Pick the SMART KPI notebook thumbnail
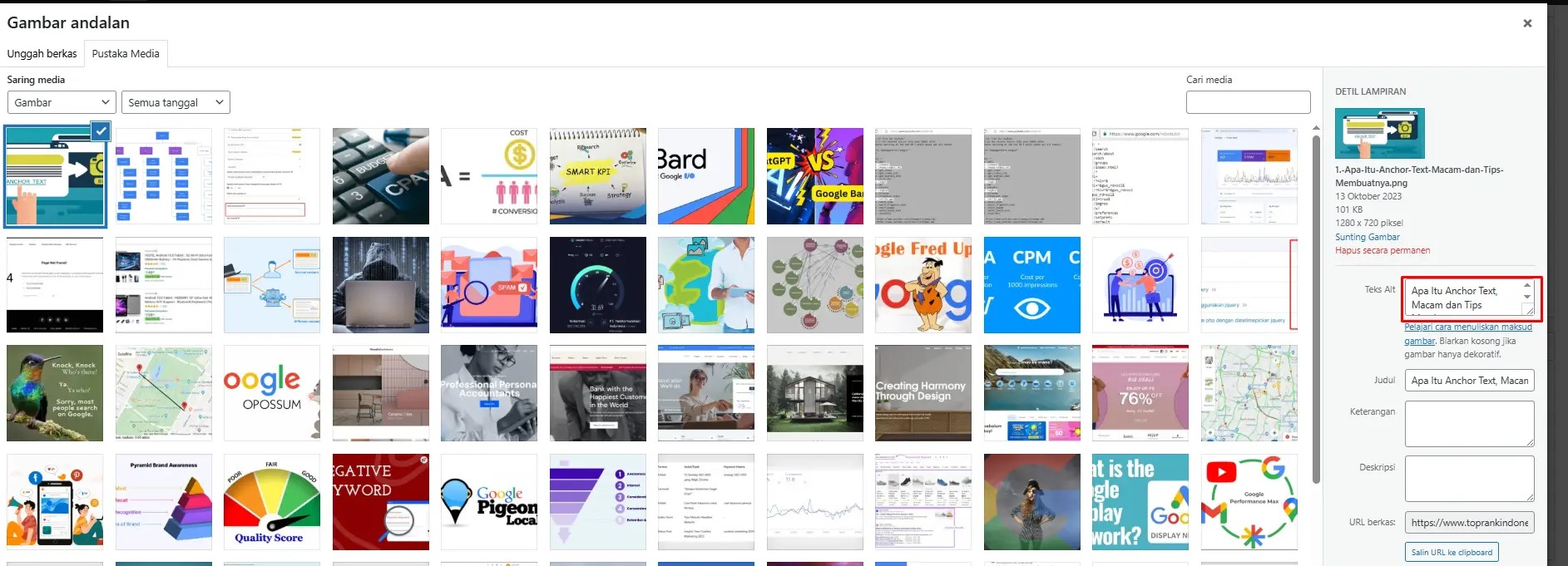 597,176
